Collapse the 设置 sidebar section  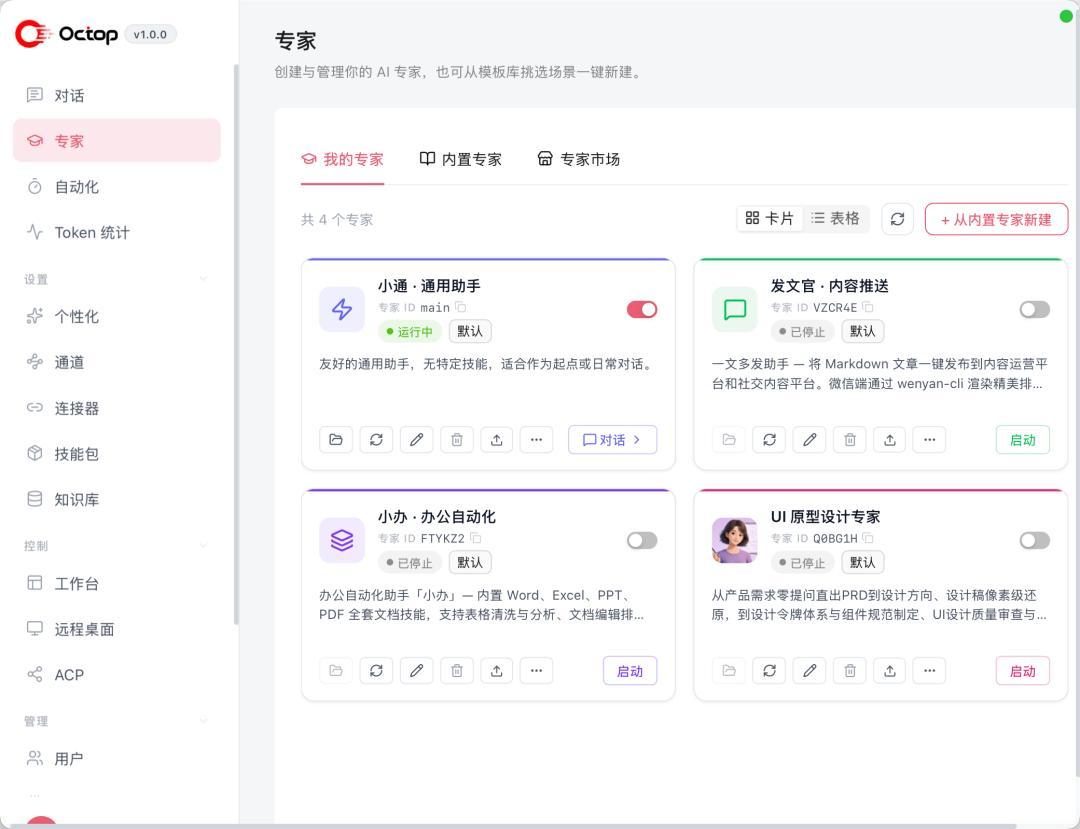coord(203,279)
